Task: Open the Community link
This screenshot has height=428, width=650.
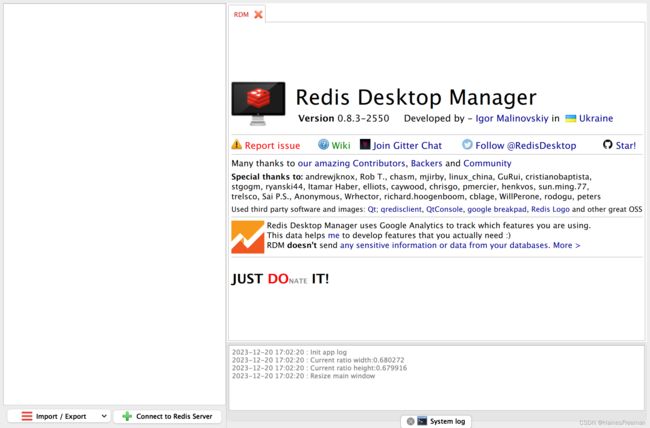Action: click(x=487, y=163)
